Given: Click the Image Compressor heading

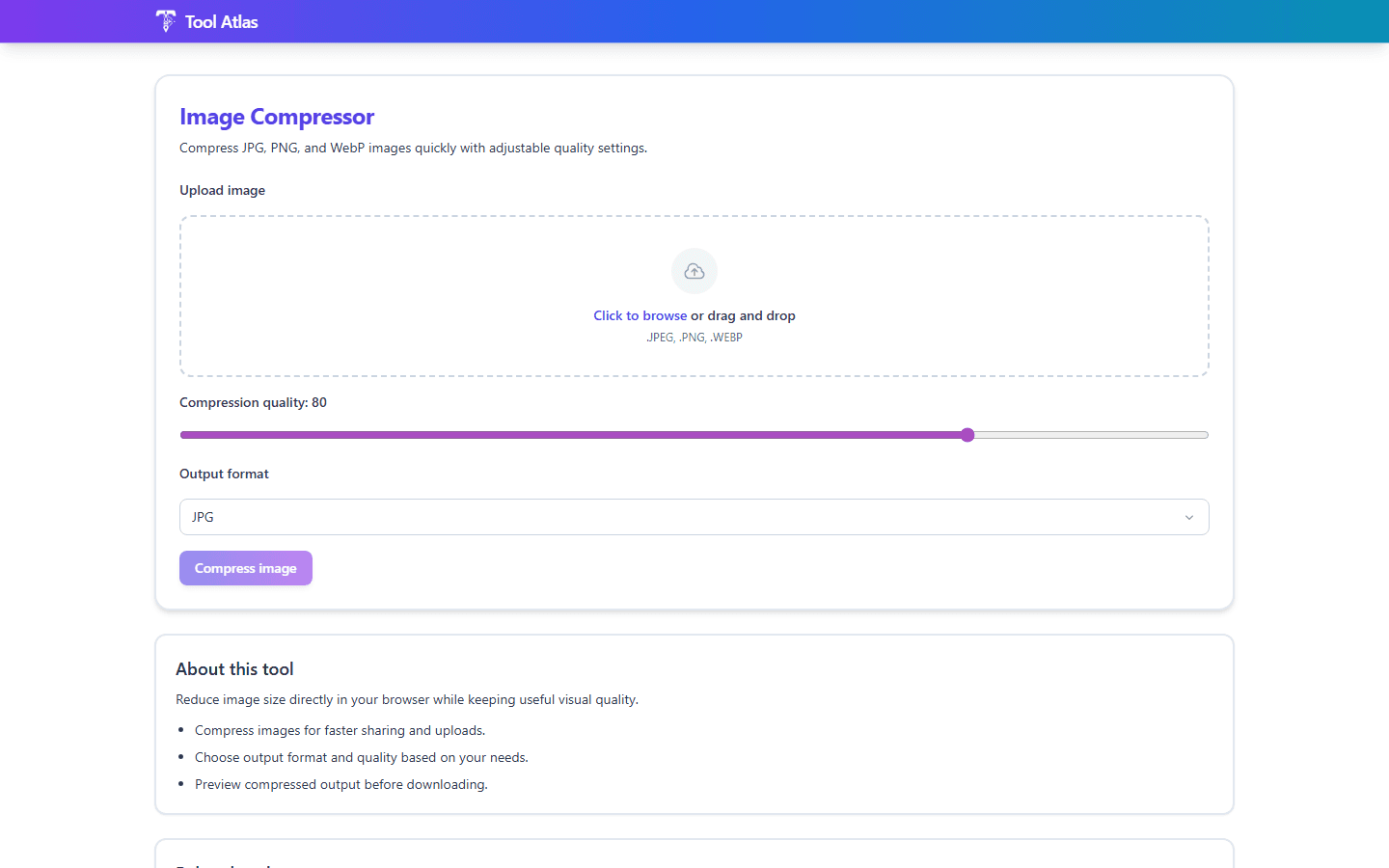Looking at the screenshot, I should coord(277,116).
